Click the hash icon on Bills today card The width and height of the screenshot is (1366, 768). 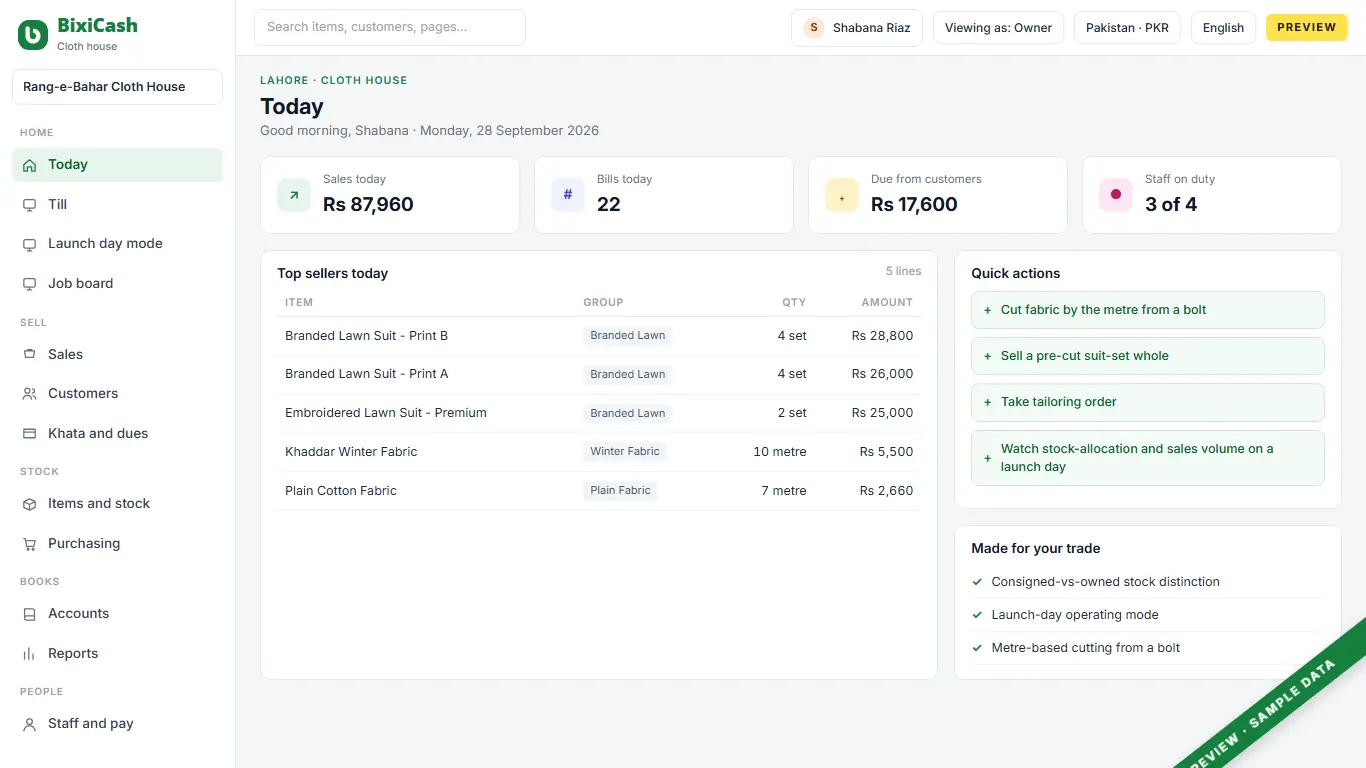pyautogui.click(x=568, y=195)
